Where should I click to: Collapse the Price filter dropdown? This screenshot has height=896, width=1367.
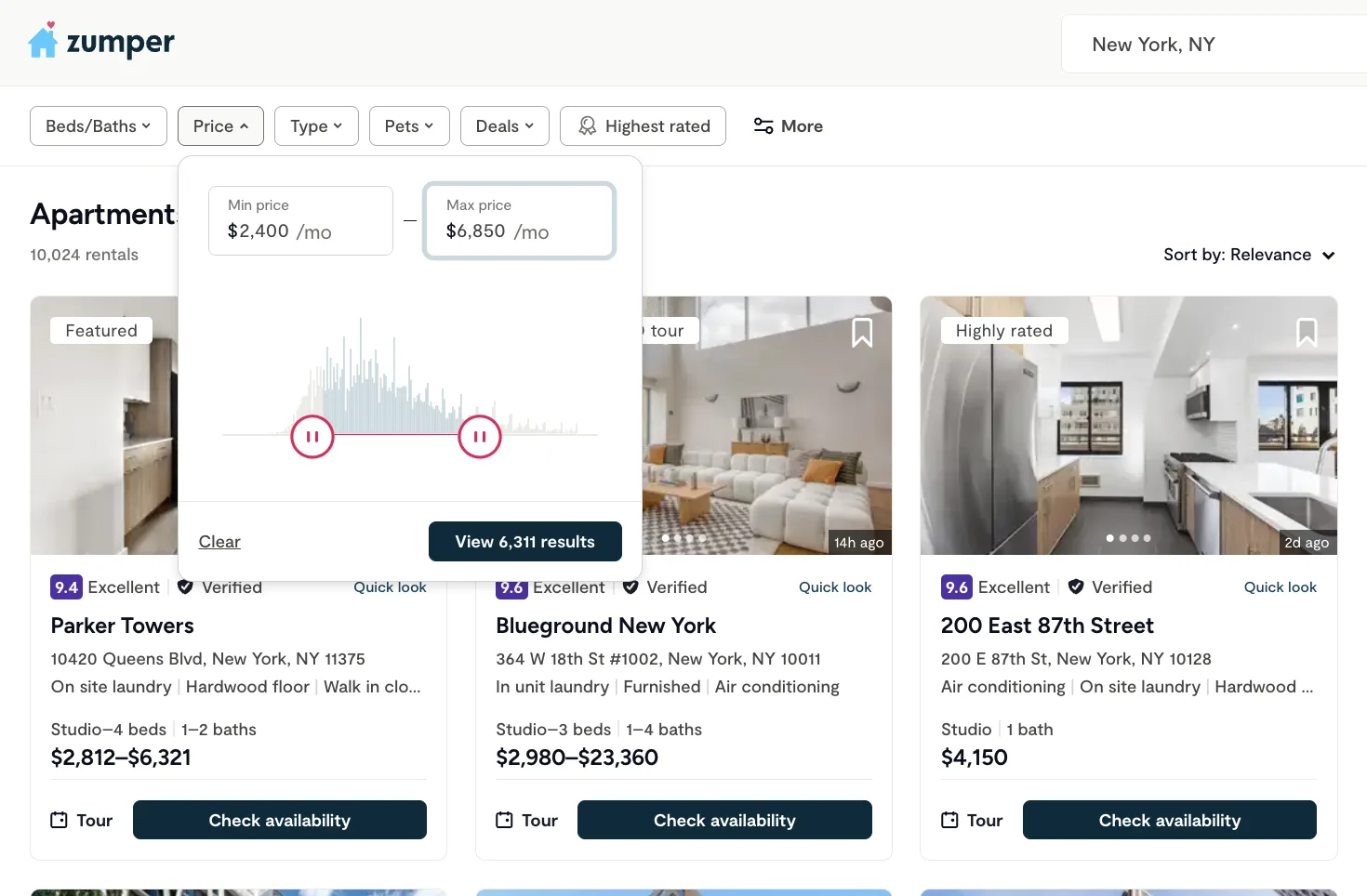tap(220, 126)
